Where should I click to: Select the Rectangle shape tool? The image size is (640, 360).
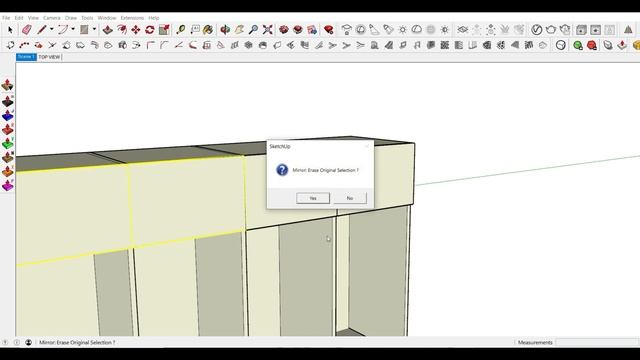coord(84,29)
